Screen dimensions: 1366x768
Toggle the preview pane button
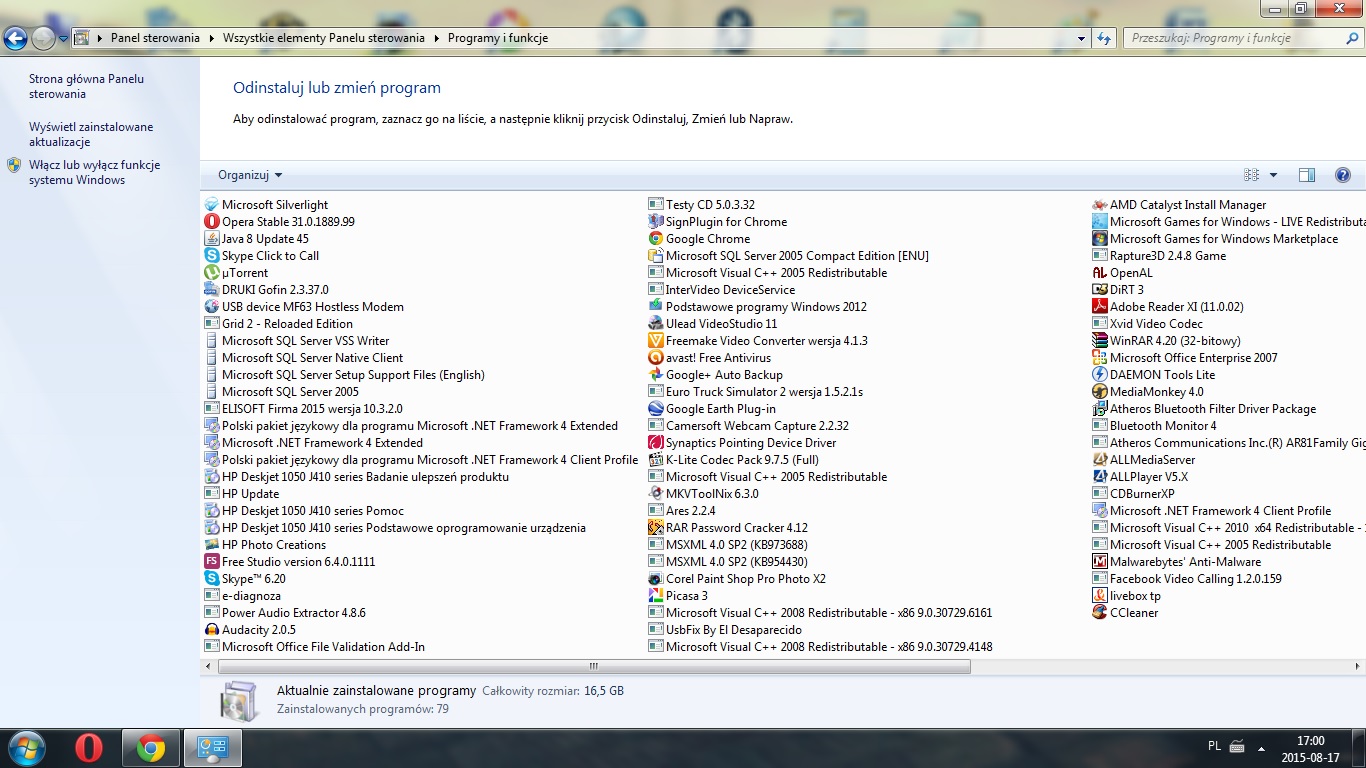coord(1306,175)
